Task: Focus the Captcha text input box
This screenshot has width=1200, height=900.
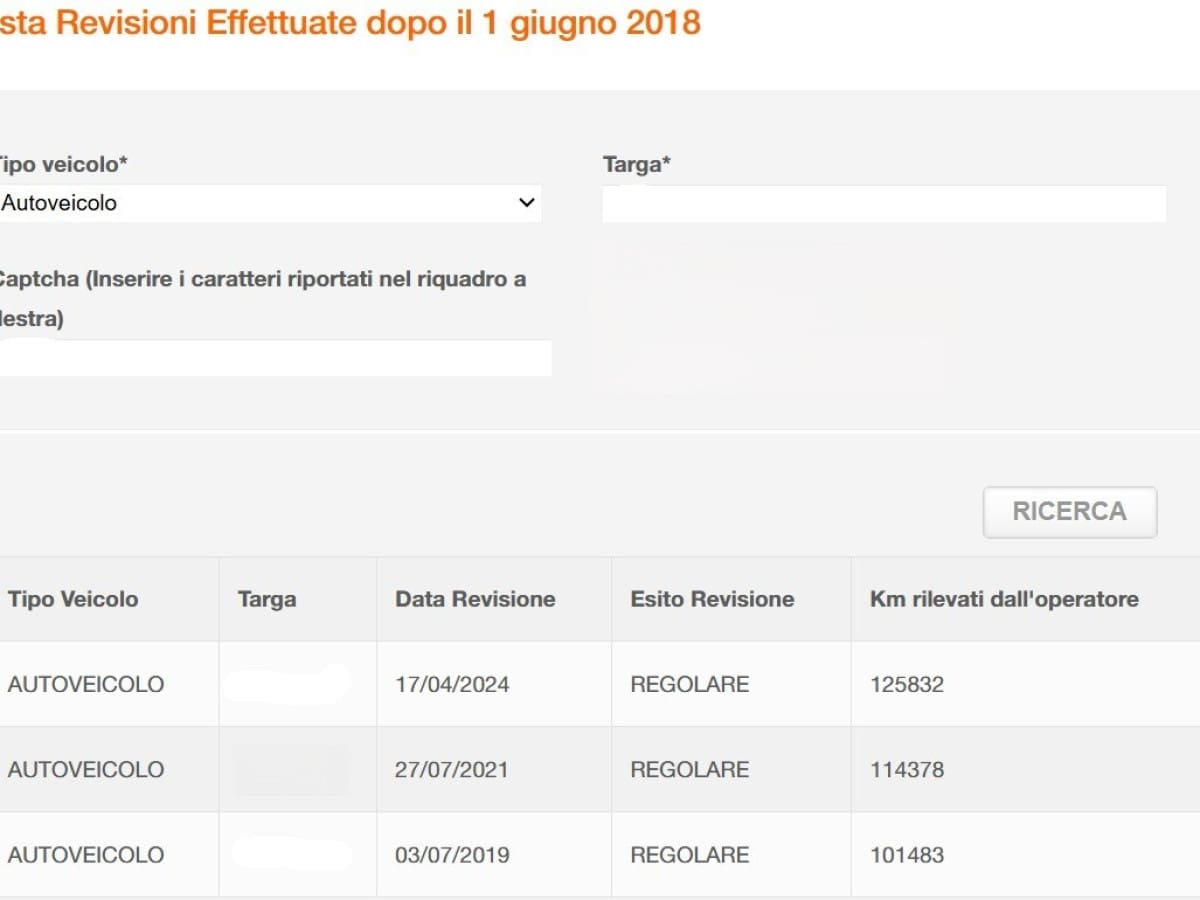Action: (275, 358)
